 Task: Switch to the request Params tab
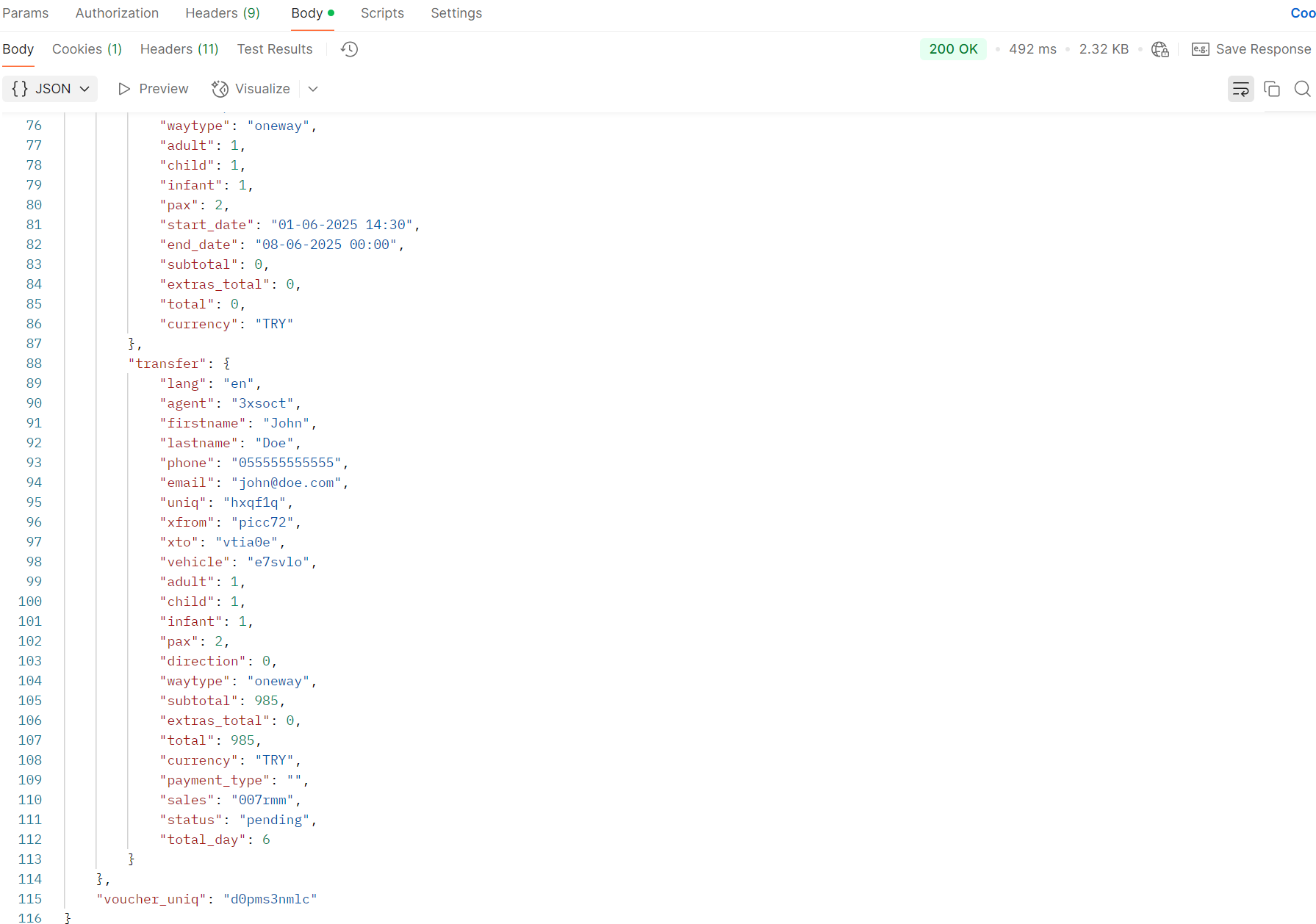[x=26, y=13]
